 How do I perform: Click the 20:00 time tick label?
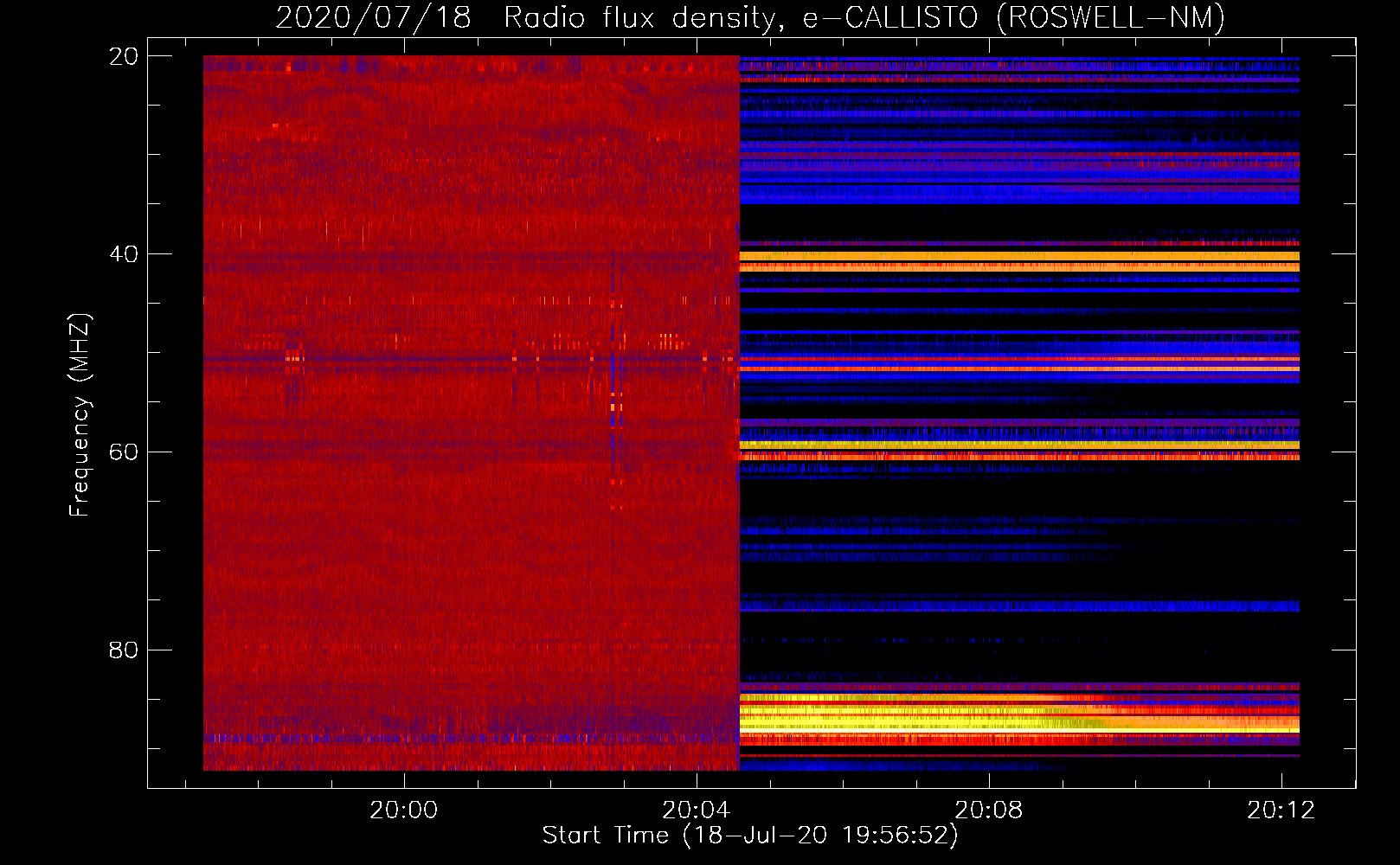click(x=404, y=810)
